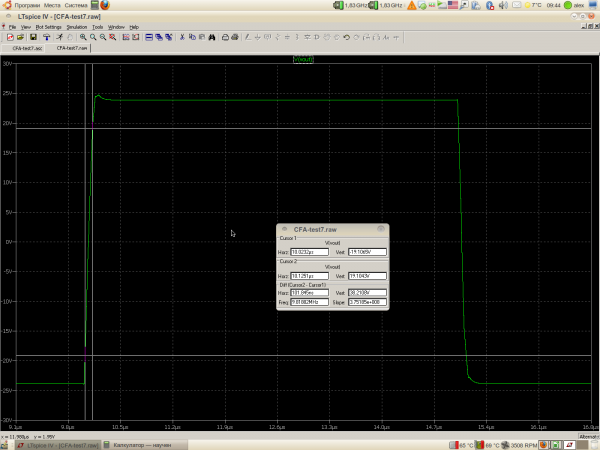This screenshot has width=600, height=450.
Task: Run simulation with the running man icon
Action: (x=59, y=37)
